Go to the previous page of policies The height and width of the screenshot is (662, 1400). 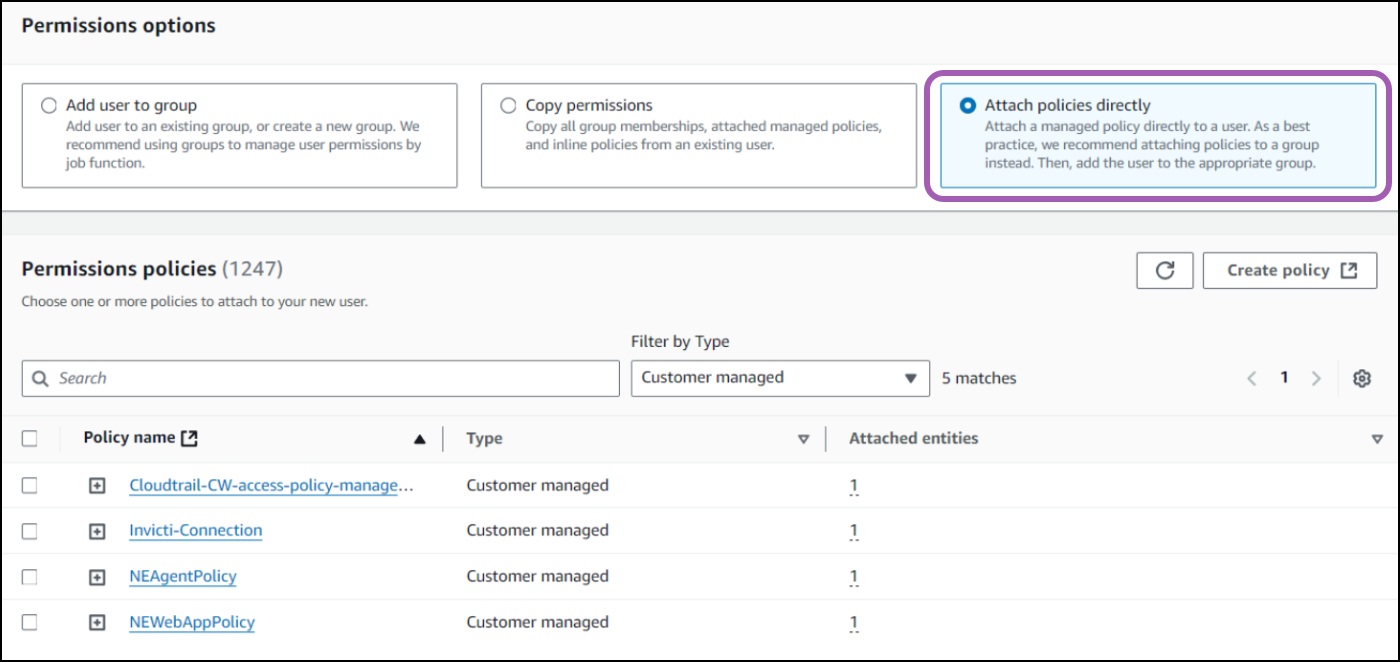[1252, 378]
